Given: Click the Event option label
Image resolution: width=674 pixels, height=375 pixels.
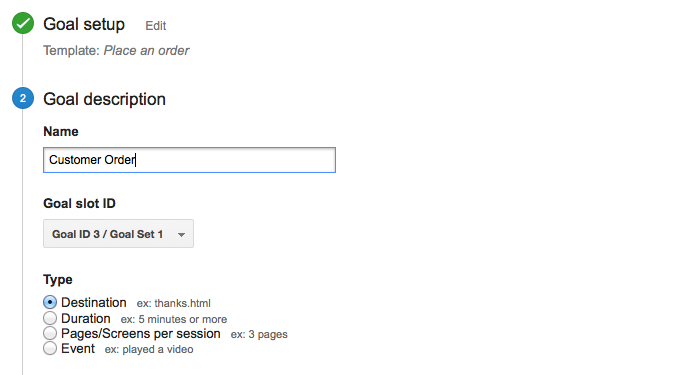Looking at the screenshot, I should pyautogui.click(x=78, y=348).
